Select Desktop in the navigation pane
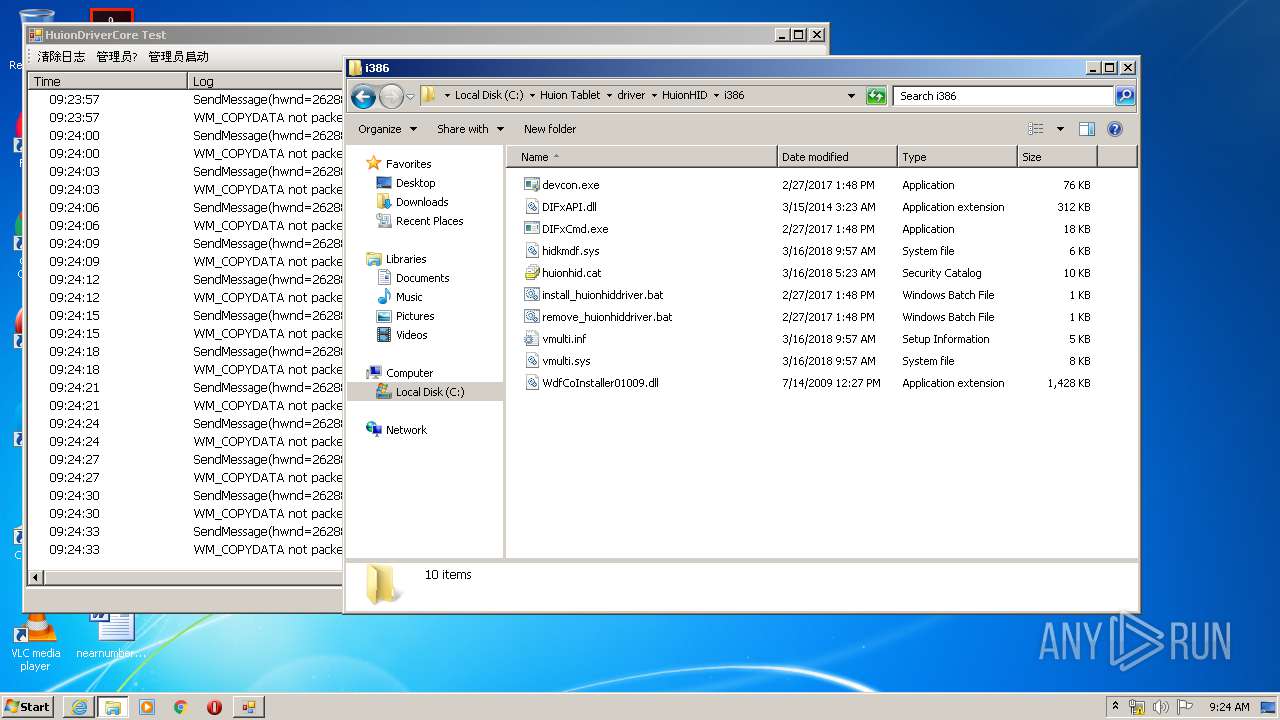The width and height of the screenshot is (1280, 720). coord(415,183)
